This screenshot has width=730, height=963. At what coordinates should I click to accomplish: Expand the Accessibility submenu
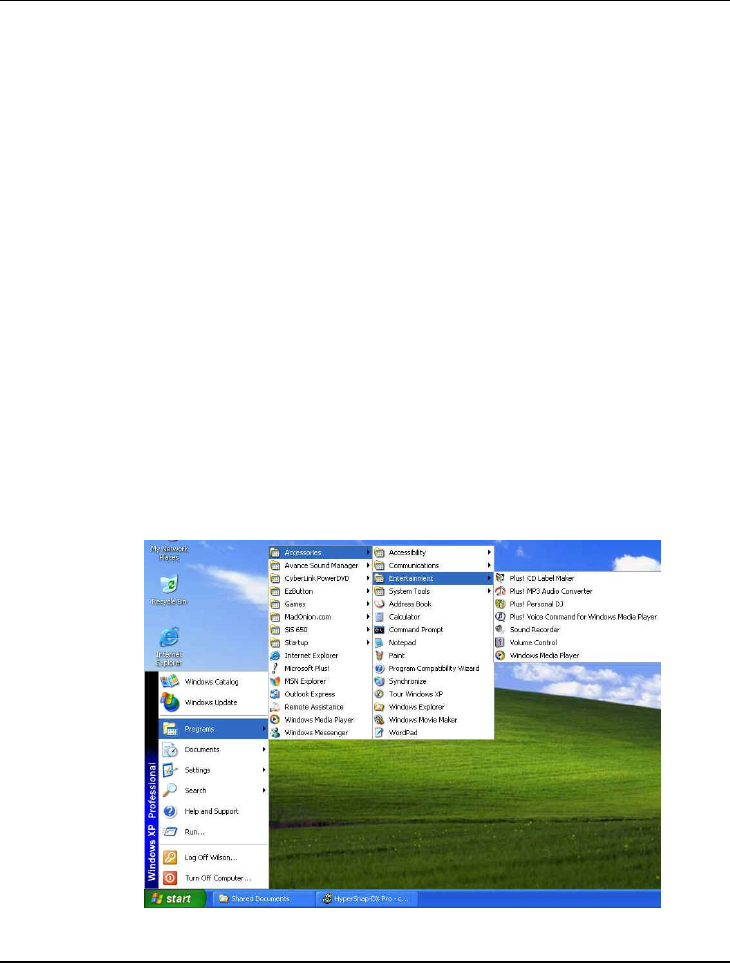[x=433, y=552]
